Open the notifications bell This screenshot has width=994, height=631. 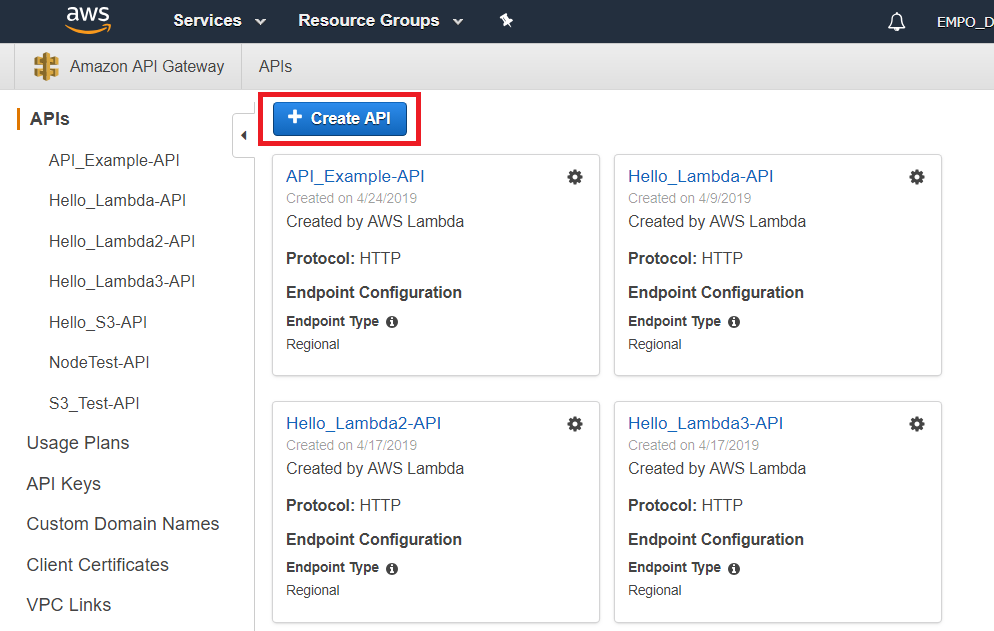coord(896,22)
